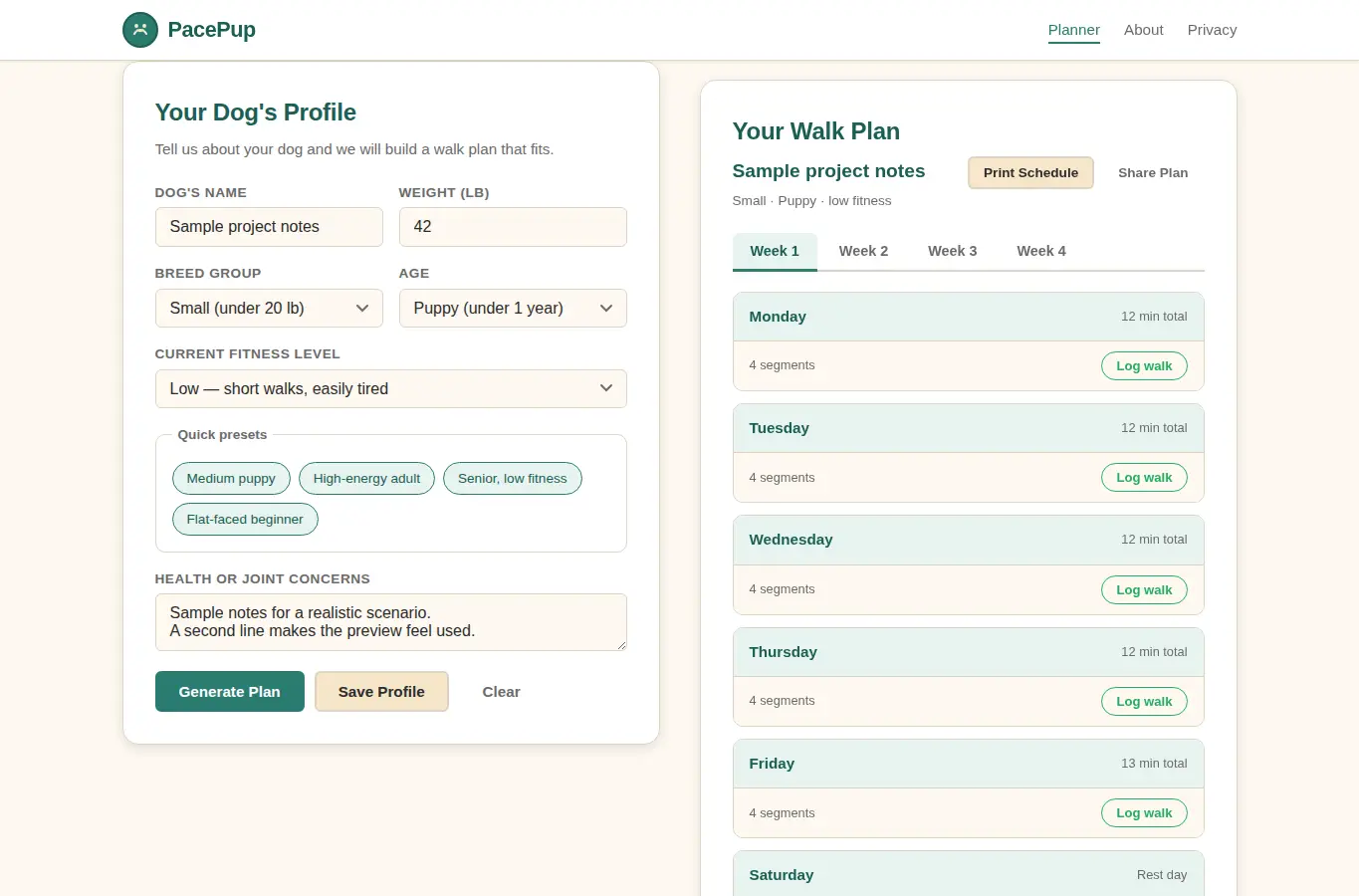Switch to the Week 4 tab
The height and width of the screenshot is (896, 1359).
(x=1041, y=251)
